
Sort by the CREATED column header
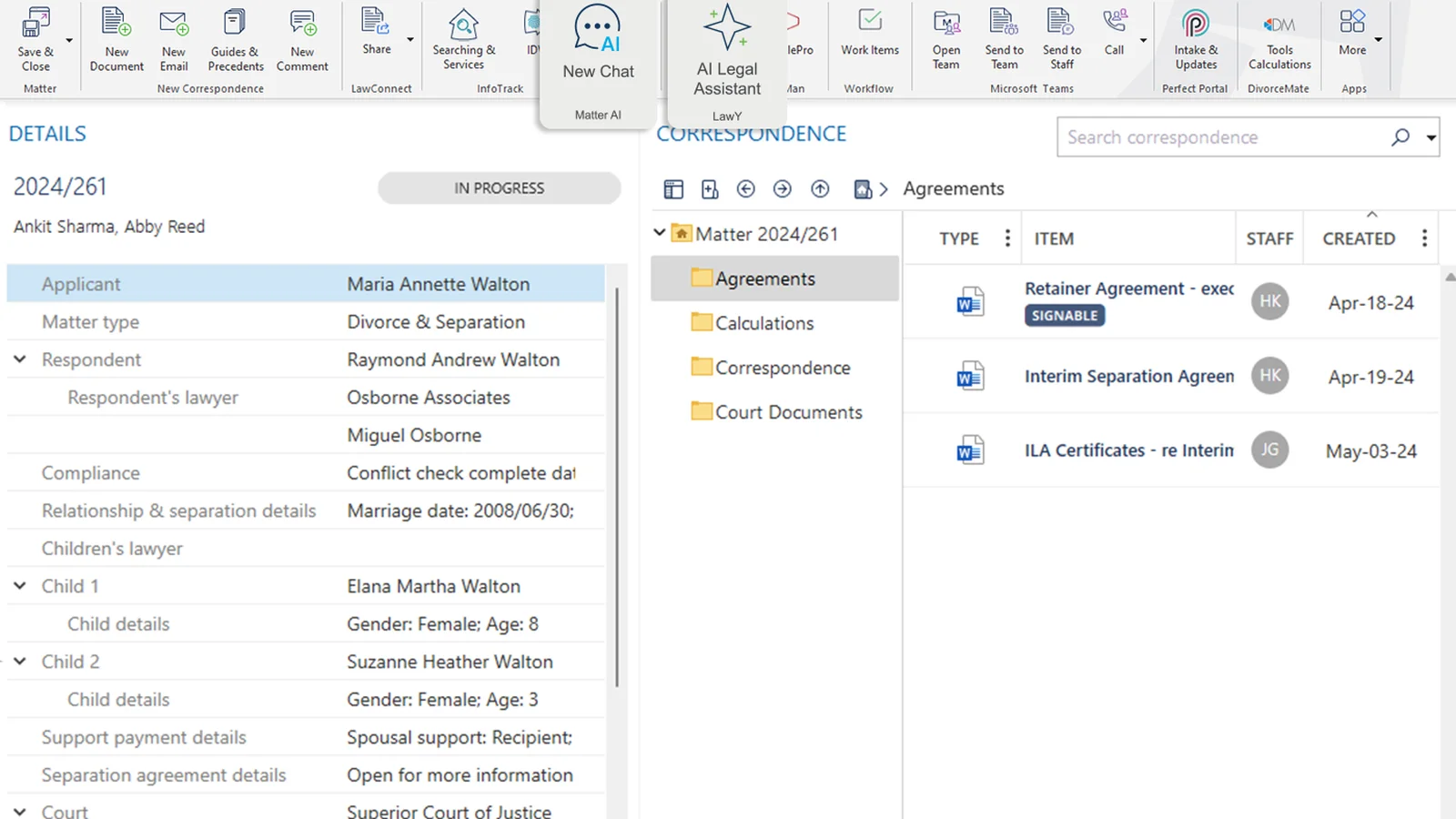tap(1359, 238)
